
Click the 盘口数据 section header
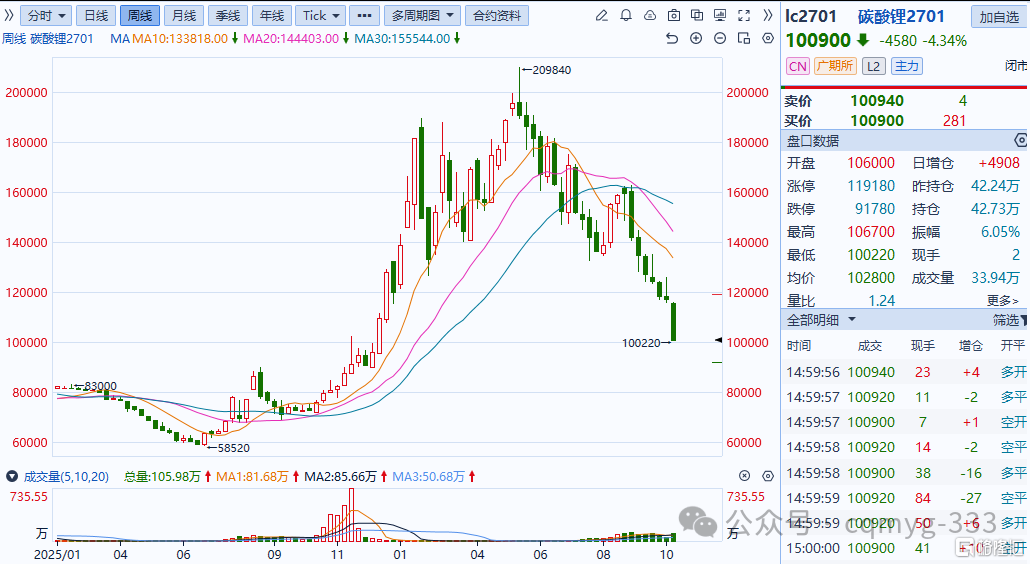tap(813, 141)
